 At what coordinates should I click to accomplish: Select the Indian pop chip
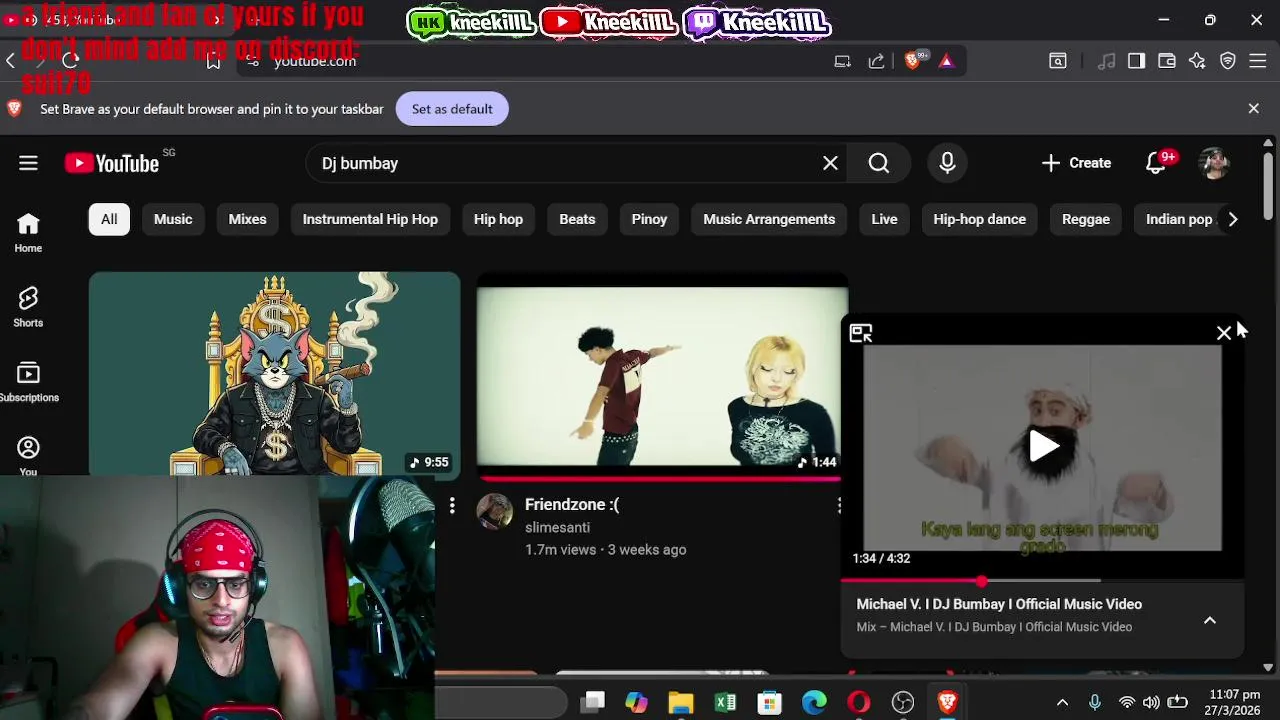(x=1179, y=219)
